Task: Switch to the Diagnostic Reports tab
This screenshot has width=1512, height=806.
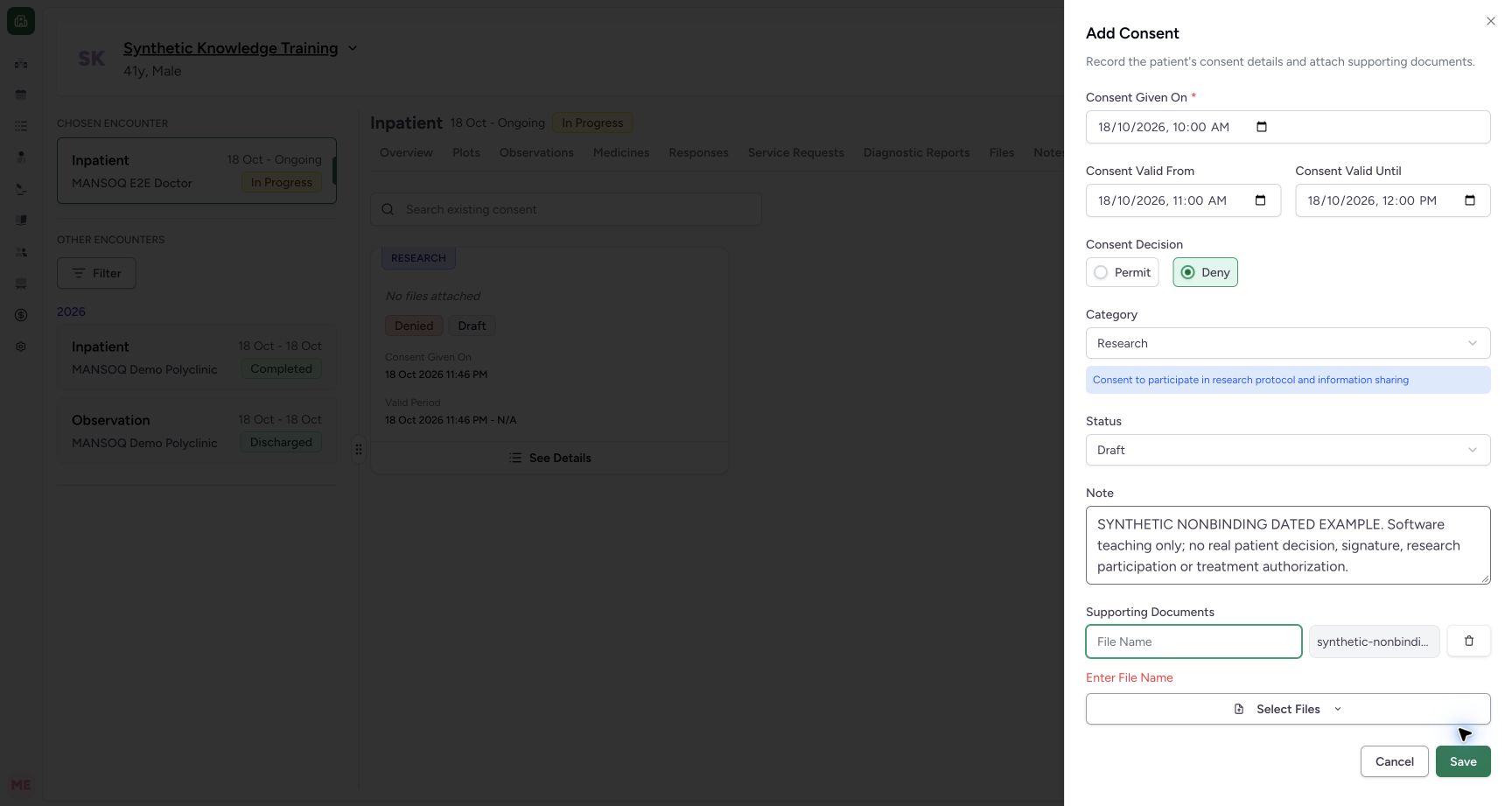Action: tap(916, 152)
